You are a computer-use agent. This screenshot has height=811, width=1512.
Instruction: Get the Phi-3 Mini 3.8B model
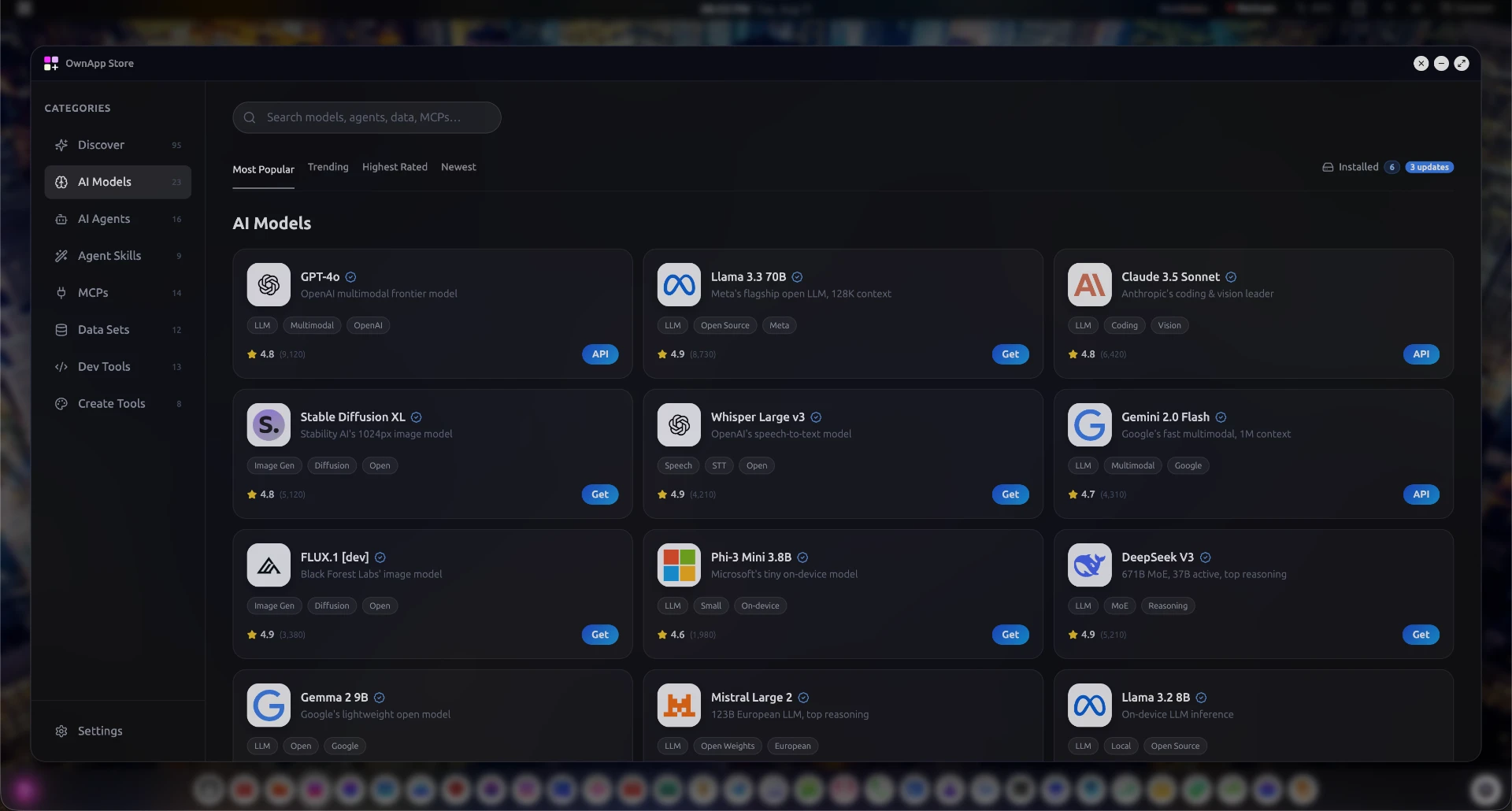(x=1010, y=635)
